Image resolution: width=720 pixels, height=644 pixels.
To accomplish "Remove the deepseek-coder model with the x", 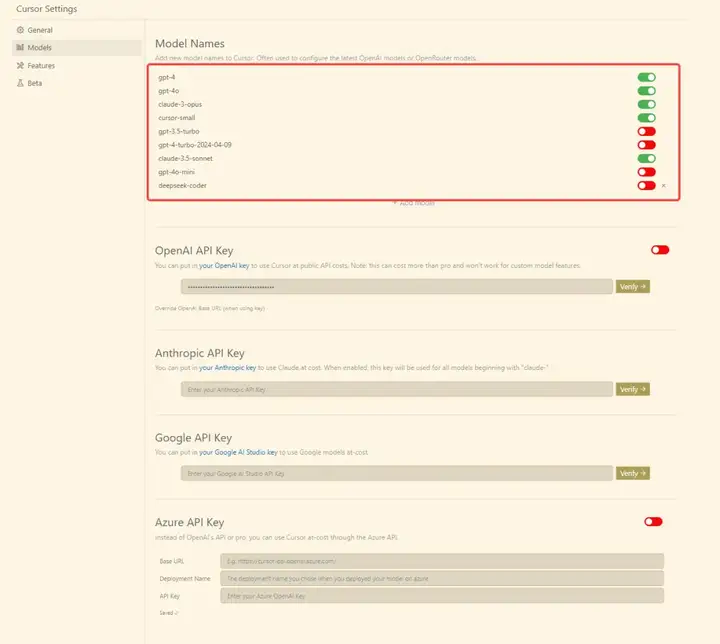I will point(664,186).
